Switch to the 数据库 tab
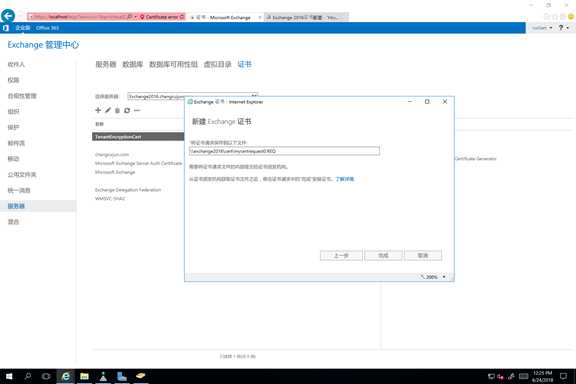Image resolution: width=576 pixels, height=384 pixels. 132,64
